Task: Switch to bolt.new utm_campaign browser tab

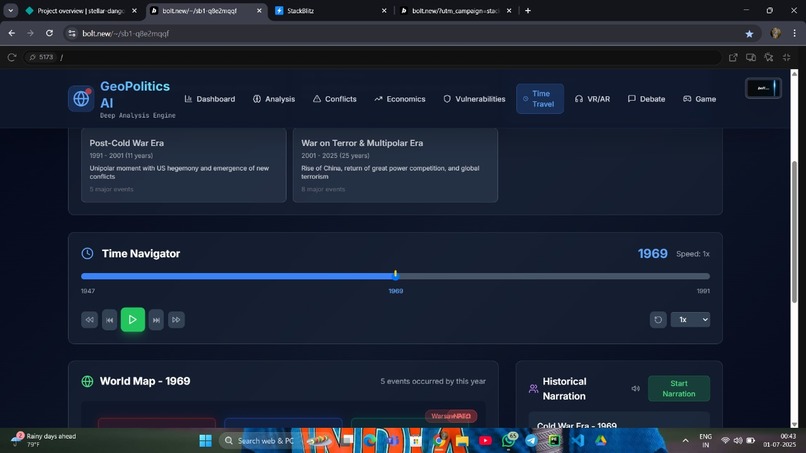Action: click(x=455, y=10)
